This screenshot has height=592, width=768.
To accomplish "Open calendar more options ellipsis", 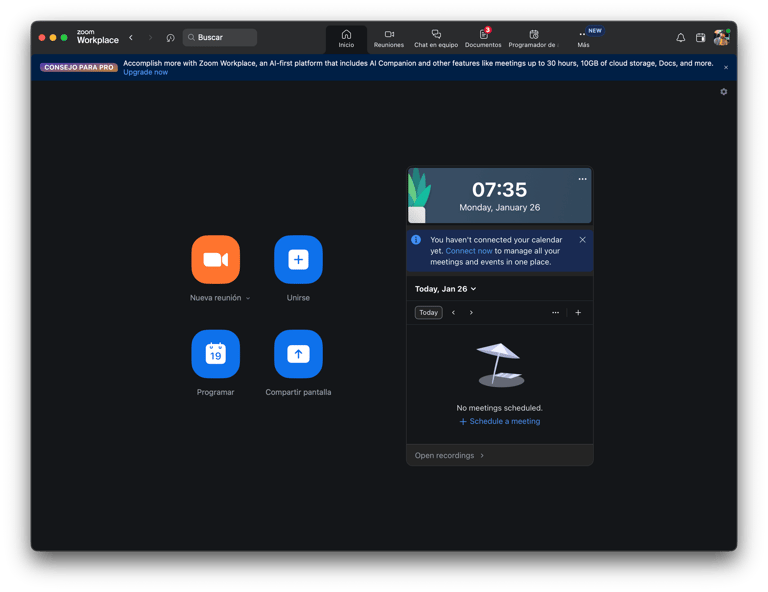I will 555,312.
